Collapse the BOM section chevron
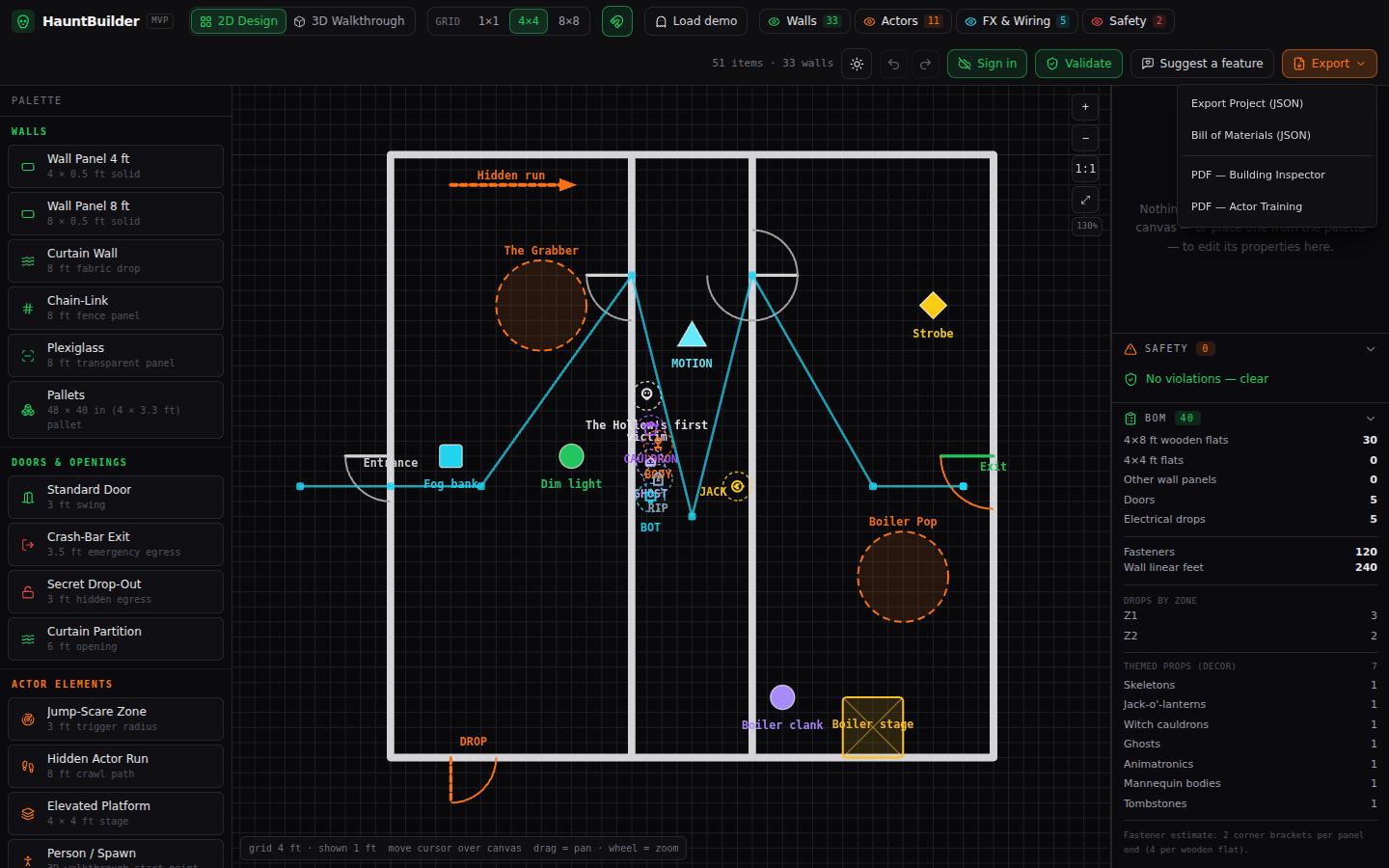 point(1371,419)
